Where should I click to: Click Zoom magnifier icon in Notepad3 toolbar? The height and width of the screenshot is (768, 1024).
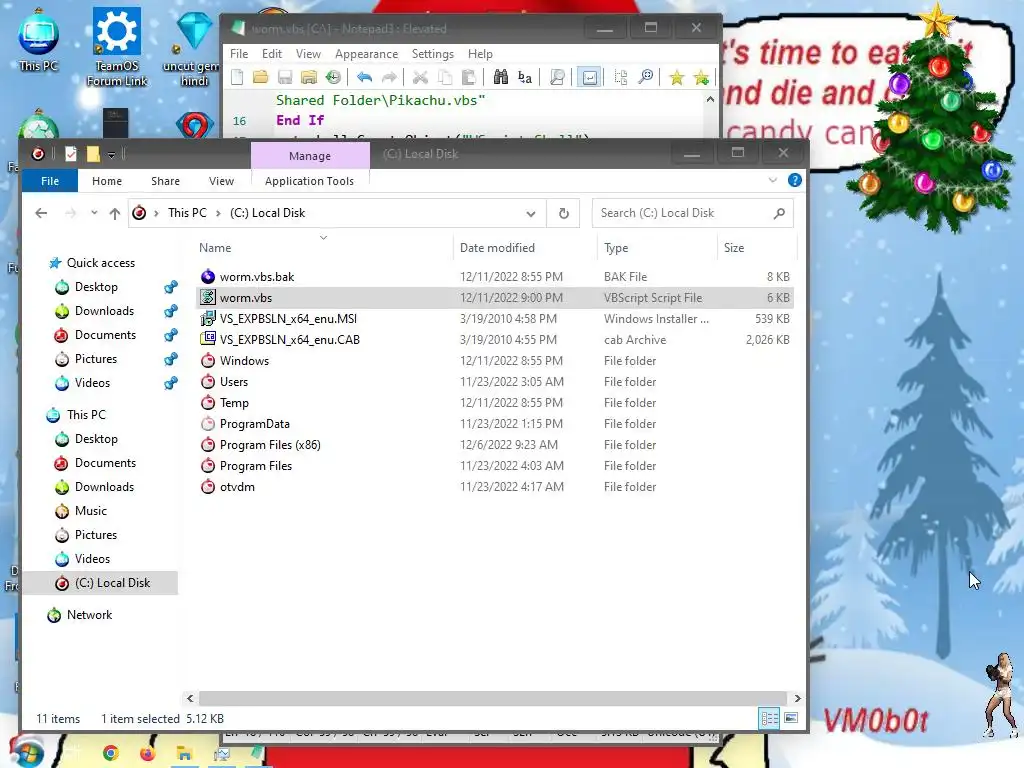pyautogui.click(x=645, y=78)
